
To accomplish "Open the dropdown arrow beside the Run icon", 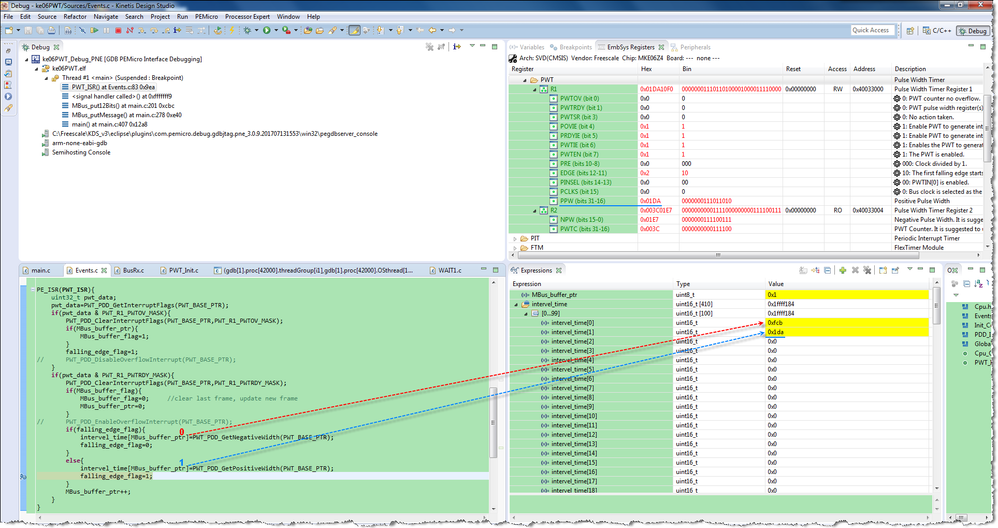I will tap(276, 30).
